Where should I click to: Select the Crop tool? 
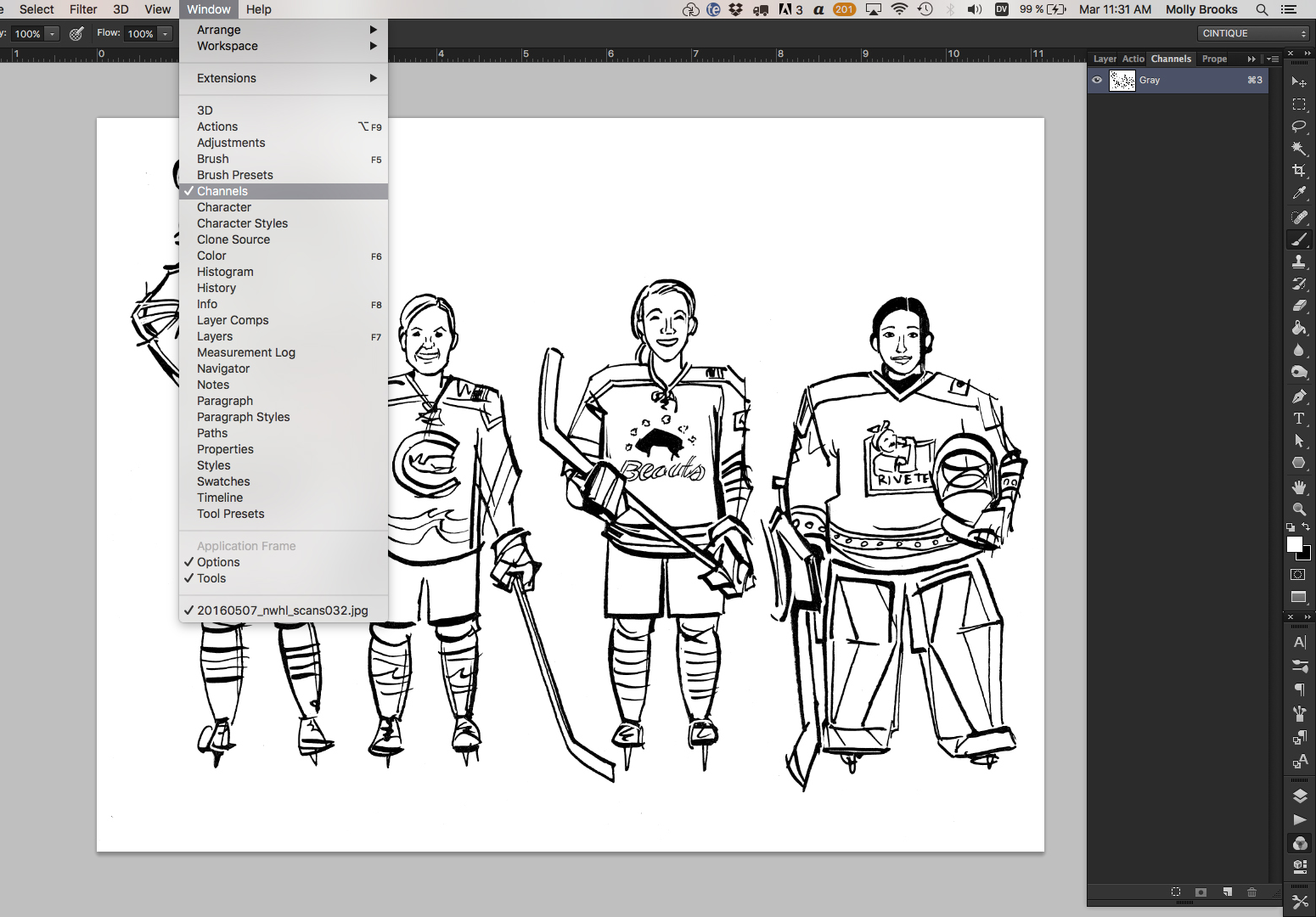pos(1299,171)
